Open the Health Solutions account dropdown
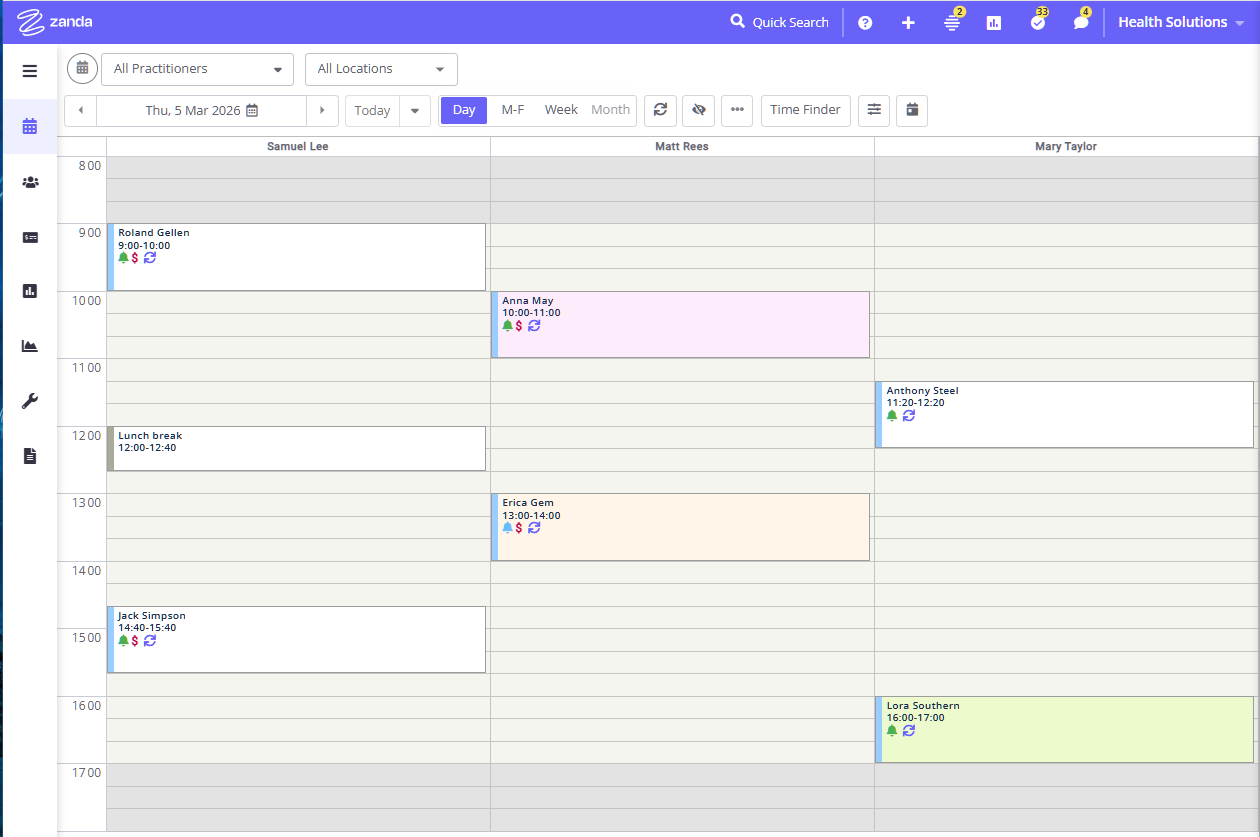1260x837 pixels. [x=1180, y=22]
